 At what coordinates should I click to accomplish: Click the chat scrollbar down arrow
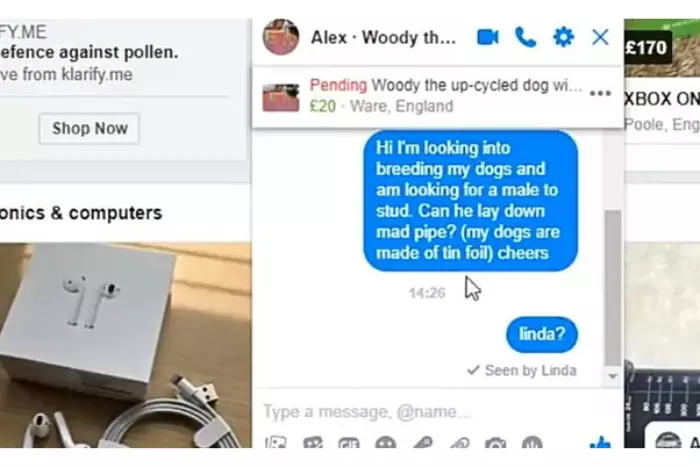click(x=613, y=376)
